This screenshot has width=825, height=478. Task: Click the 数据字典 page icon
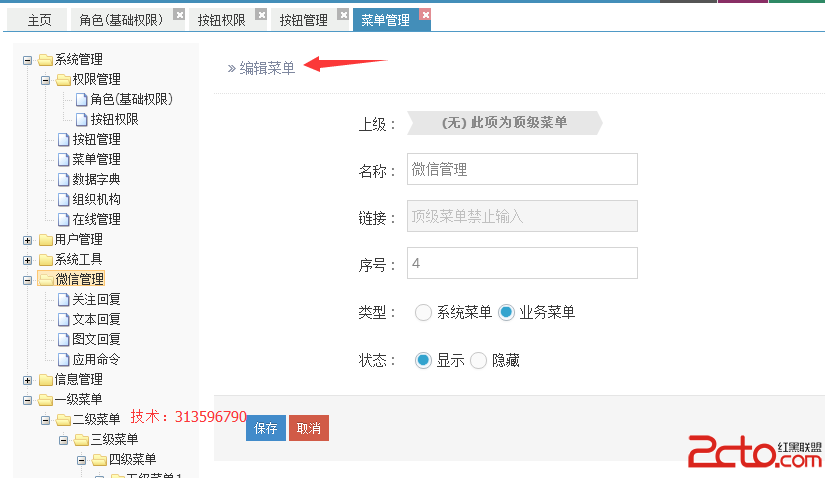pyautogui.click(x=64, y=180)
